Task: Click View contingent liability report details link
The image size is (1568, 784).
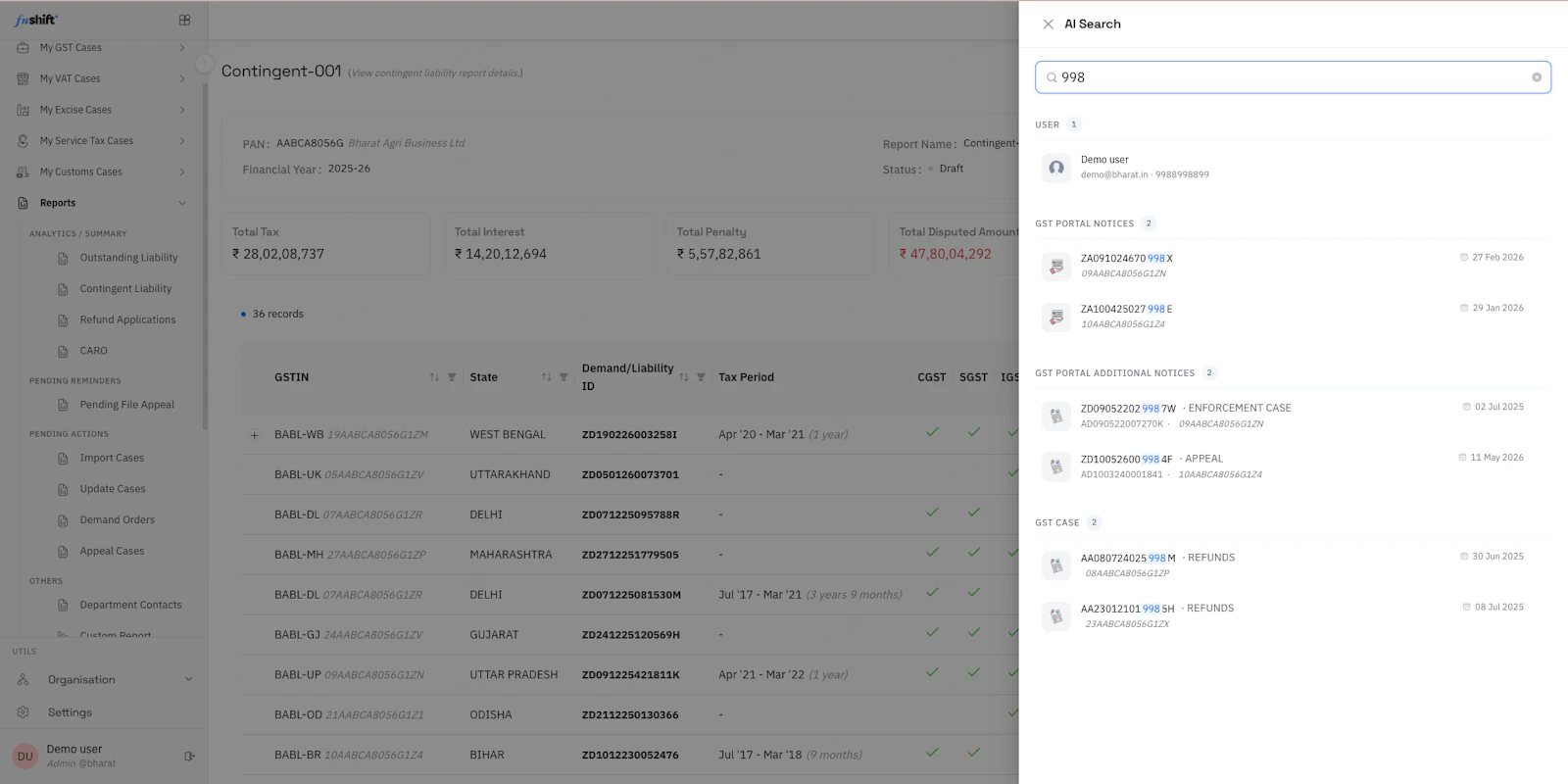Action: click(x=437, y=73)
